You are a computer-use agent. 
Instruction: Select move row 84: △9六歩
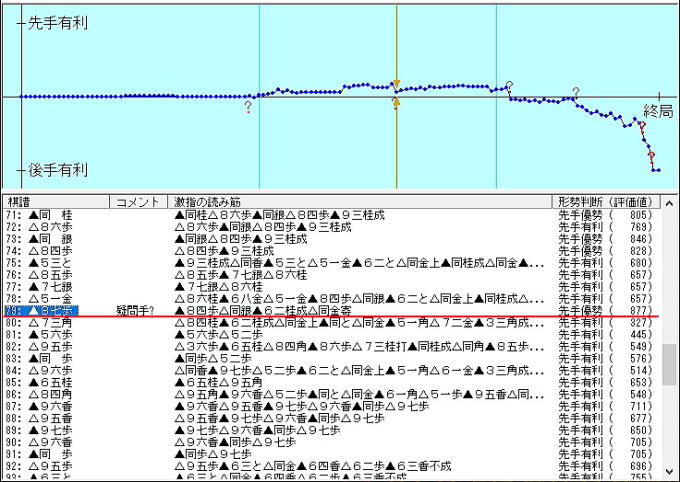pyautogui.click(x=331, y=371)
